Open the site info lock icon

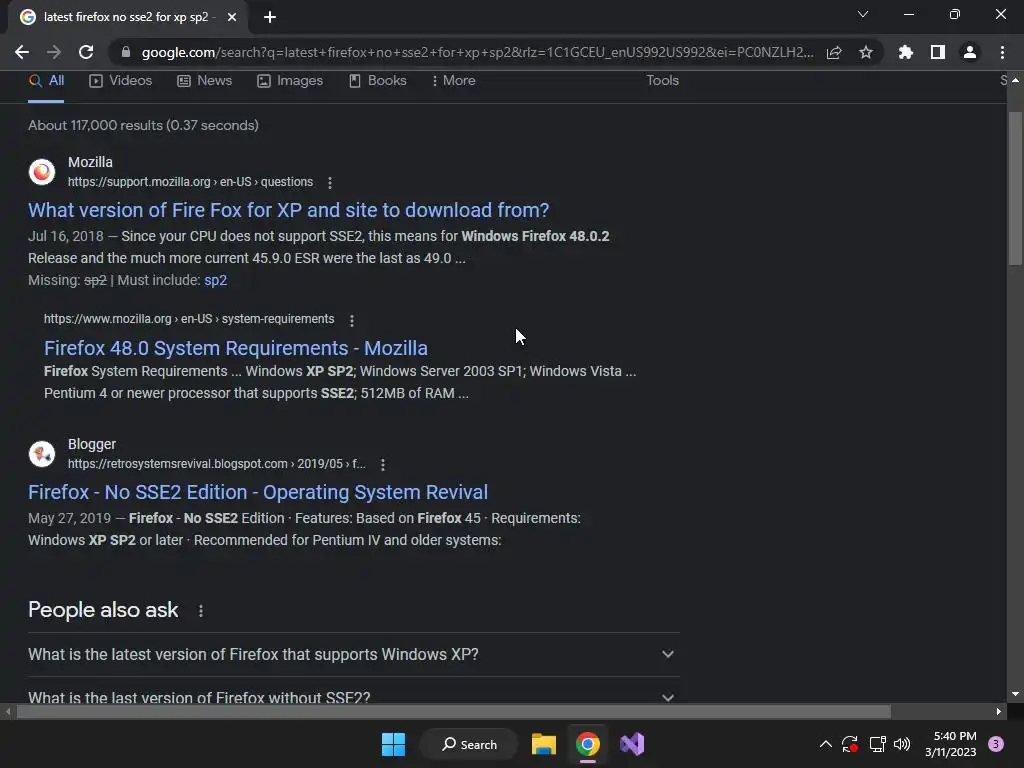(126, 52)
